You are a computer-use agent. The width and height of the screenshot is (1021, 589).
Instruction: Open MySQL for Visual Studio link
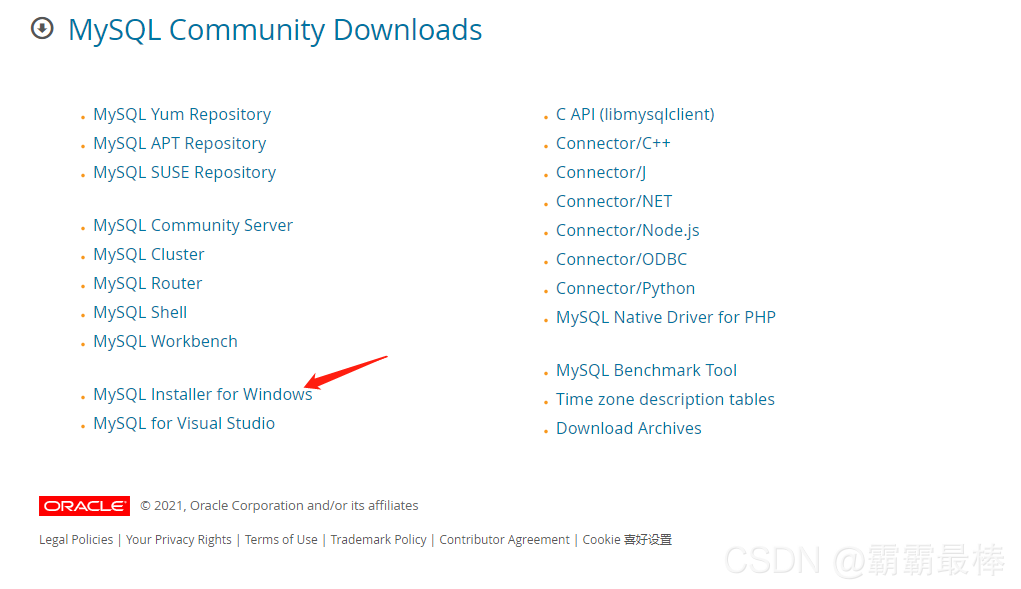184,423
